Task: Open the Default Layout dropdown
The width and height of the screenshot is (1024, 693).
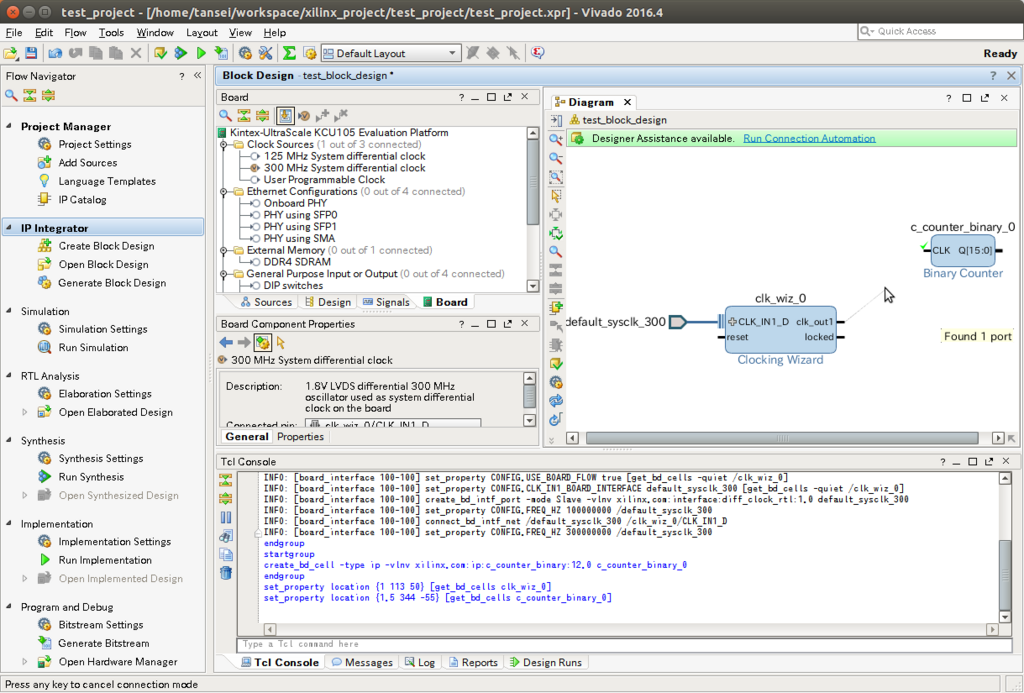Action: (x=391, y=54)
